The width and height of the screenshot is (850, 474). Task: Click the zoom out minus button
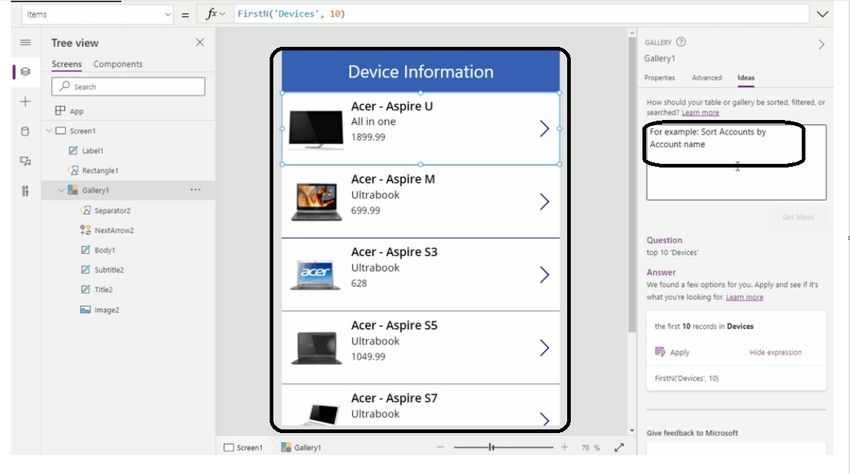[x=440, y=447]
